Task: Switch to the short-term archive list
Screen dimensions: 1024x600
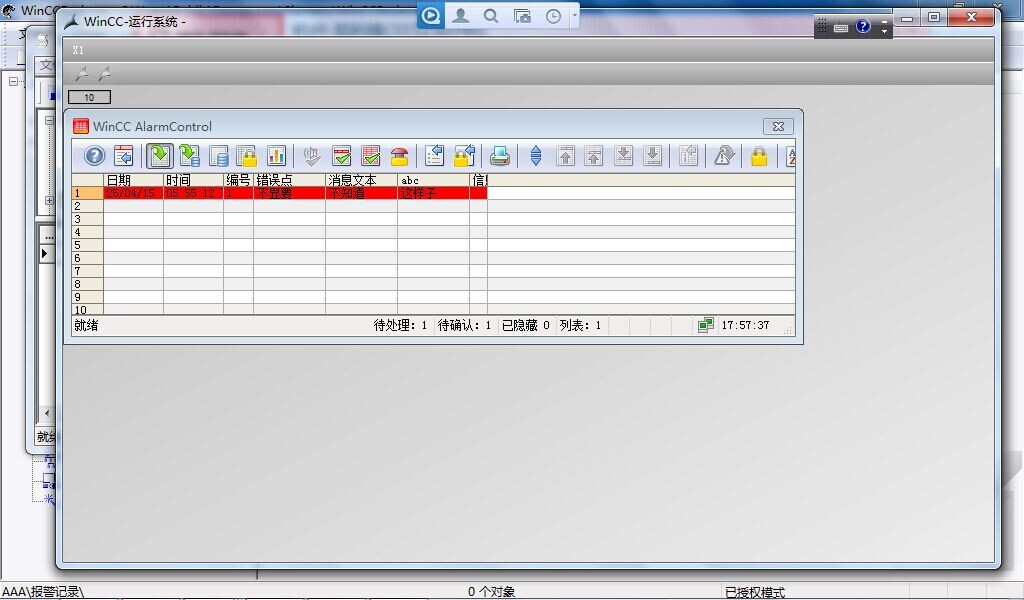Action: 189,156
